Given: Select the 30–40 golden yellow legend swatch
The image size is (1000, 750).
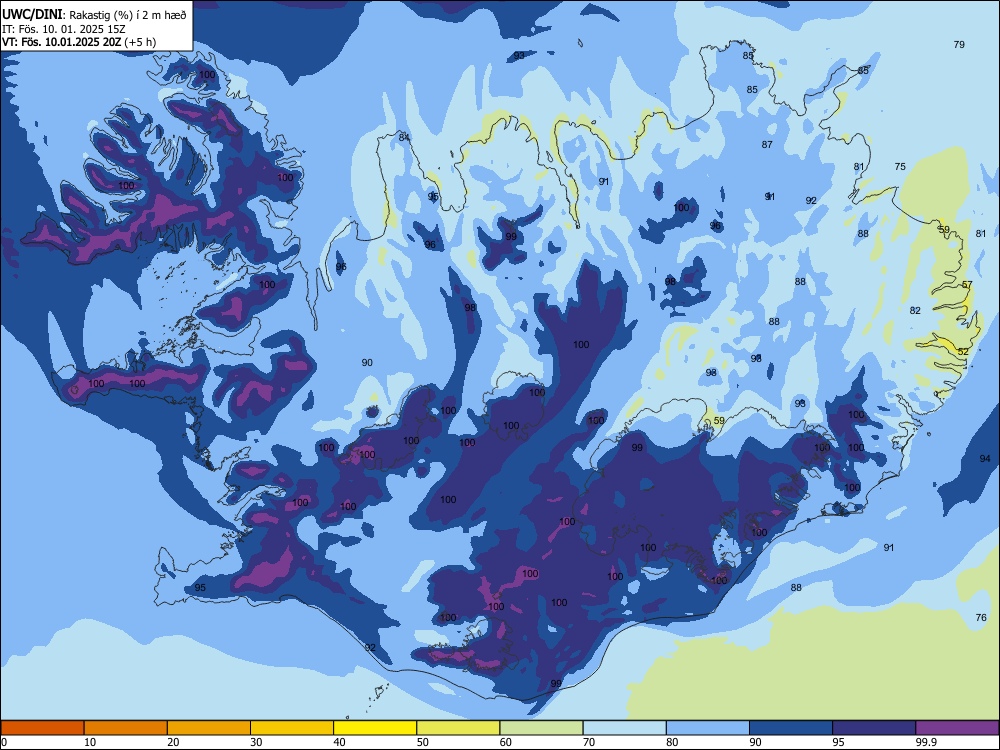Looking at the screenshot, I should 292,728.
